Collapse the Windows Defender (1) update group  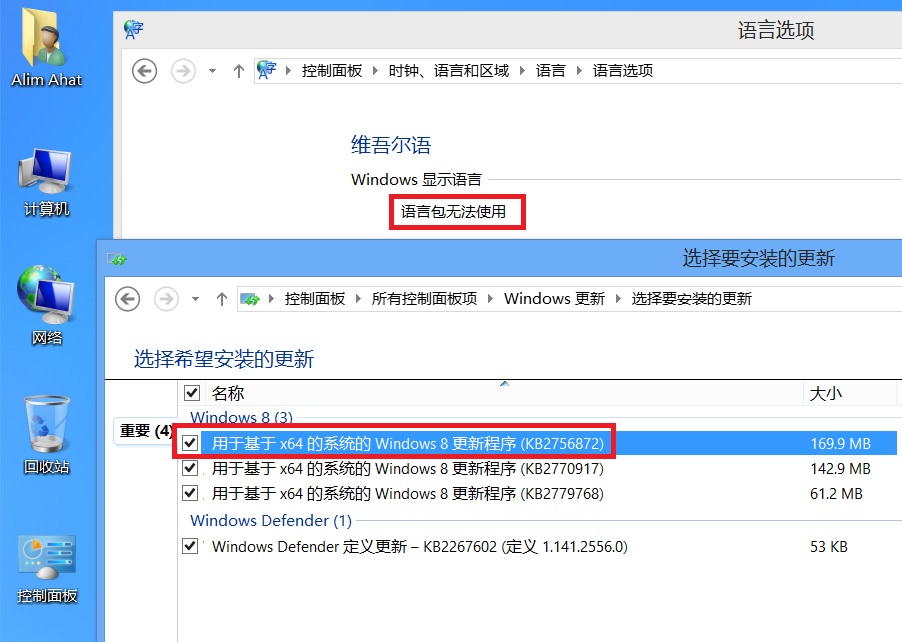(271, 521)
